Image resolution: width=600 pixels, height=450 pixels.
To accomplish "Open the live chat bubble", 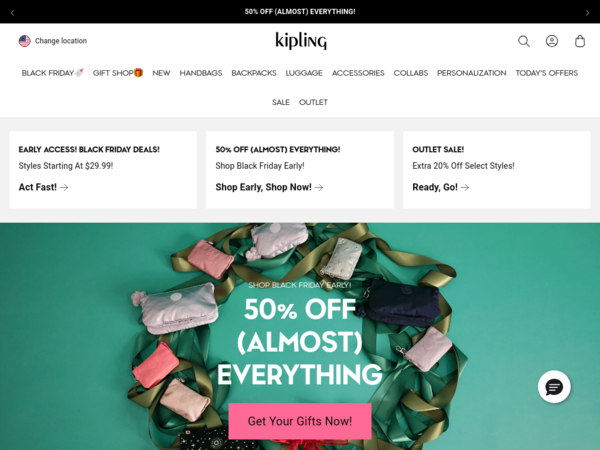I will (x=554, y=387).
